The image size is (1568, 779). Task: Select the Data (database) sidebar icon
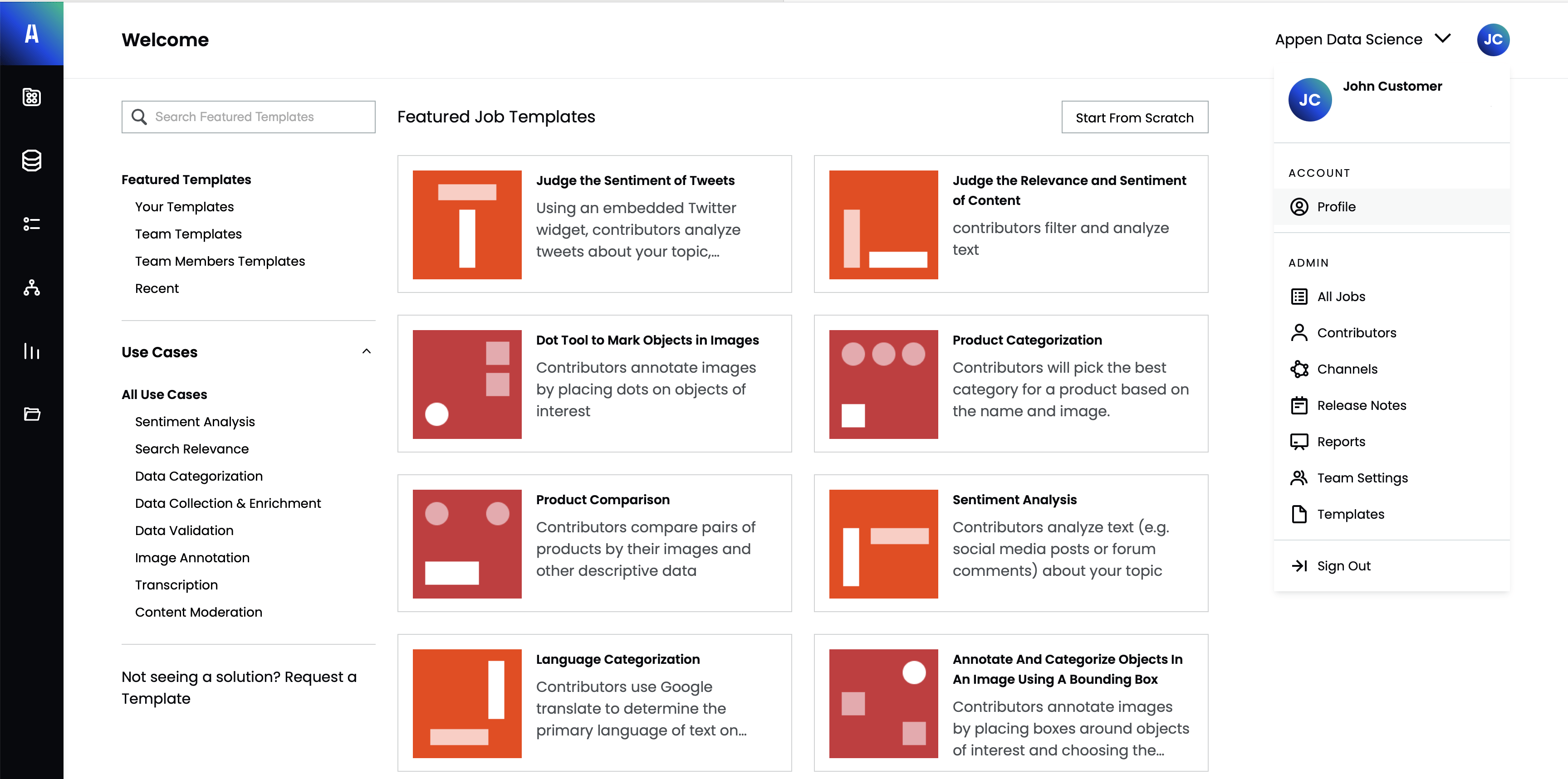(32, 161)
